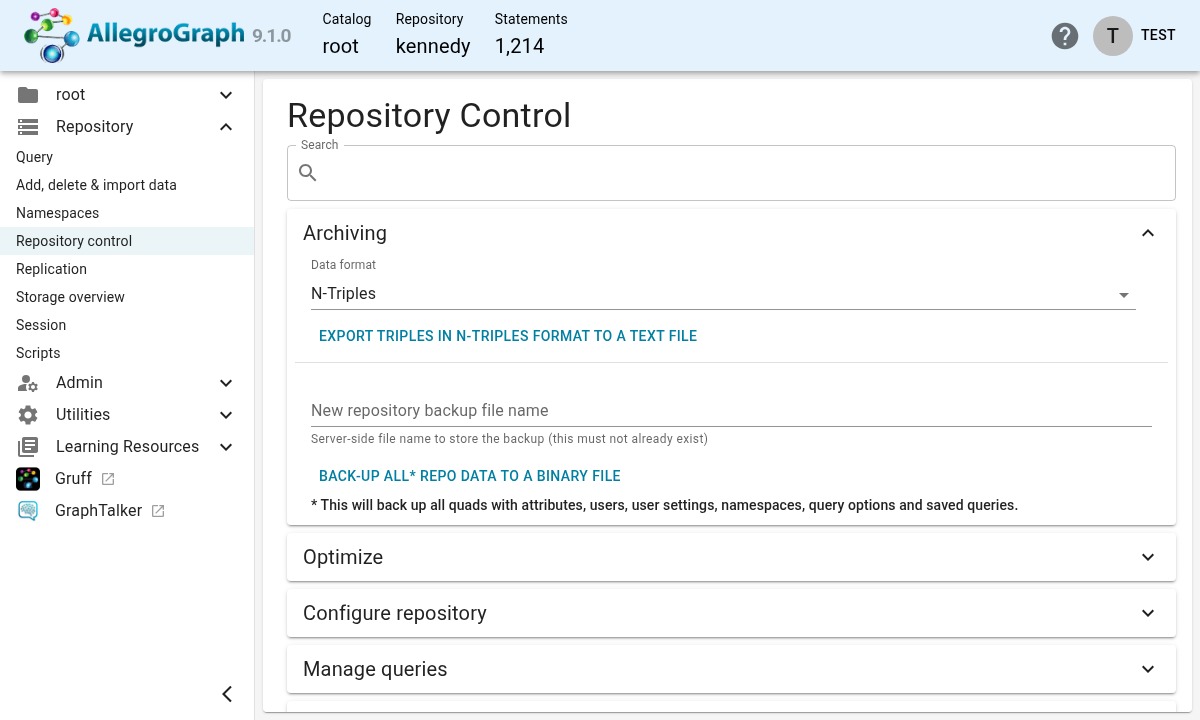Screen dimensions: 1200x720
Task: Focus the Repository Control Search field
Action: [731, 173]
